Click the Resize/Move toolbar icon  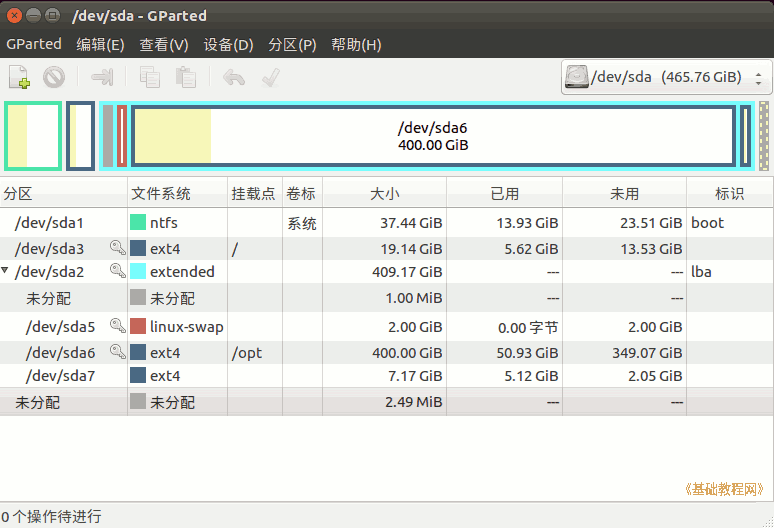102,77
